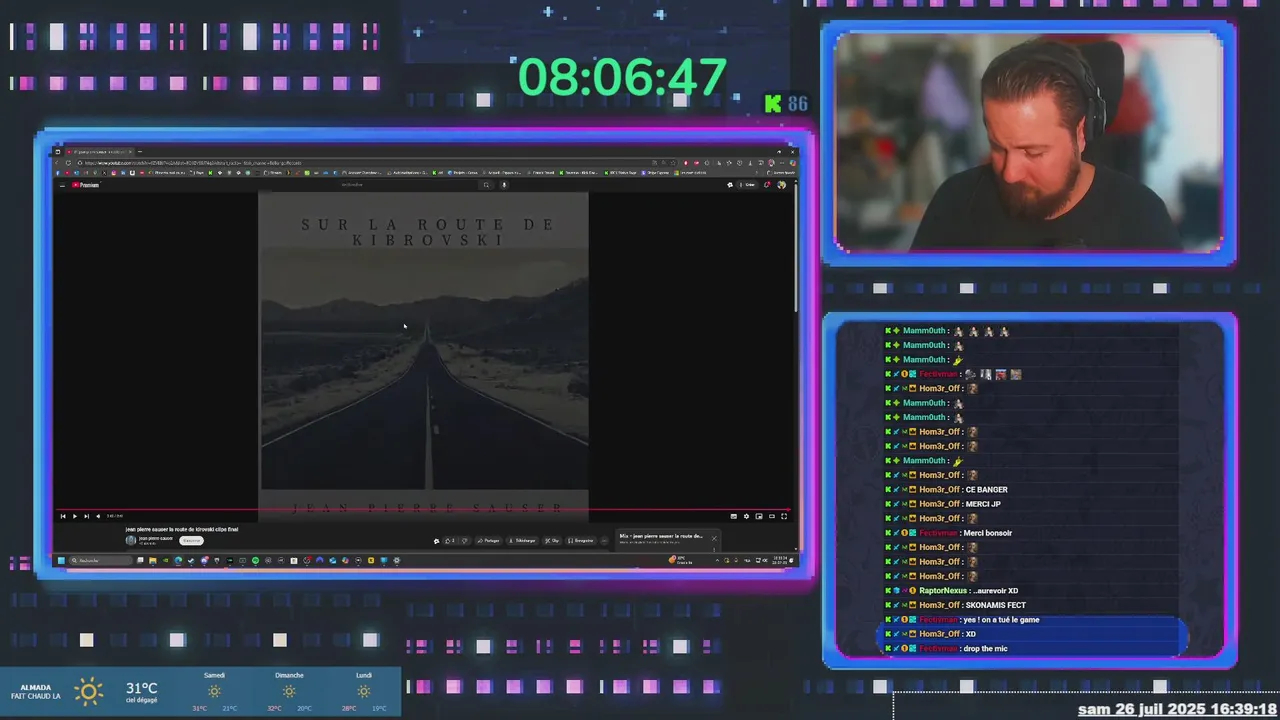The width and height of the screenshot is (1280, 720).
Task: Click chat message 'SKONAMIS FECT'
Action: tap(995, 605)
